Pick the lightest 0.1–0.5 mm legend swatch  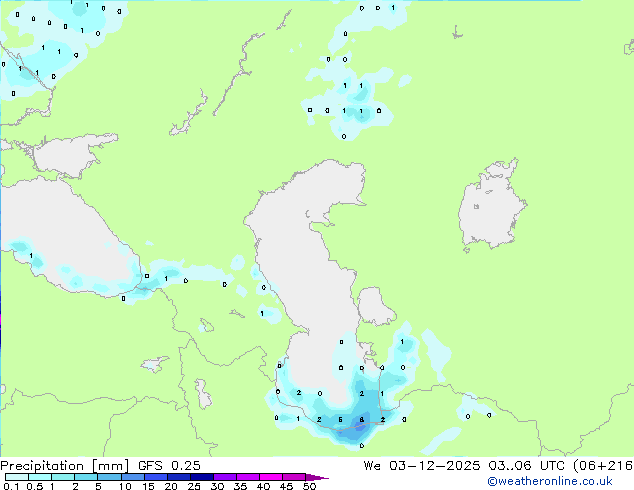(17, 477)
